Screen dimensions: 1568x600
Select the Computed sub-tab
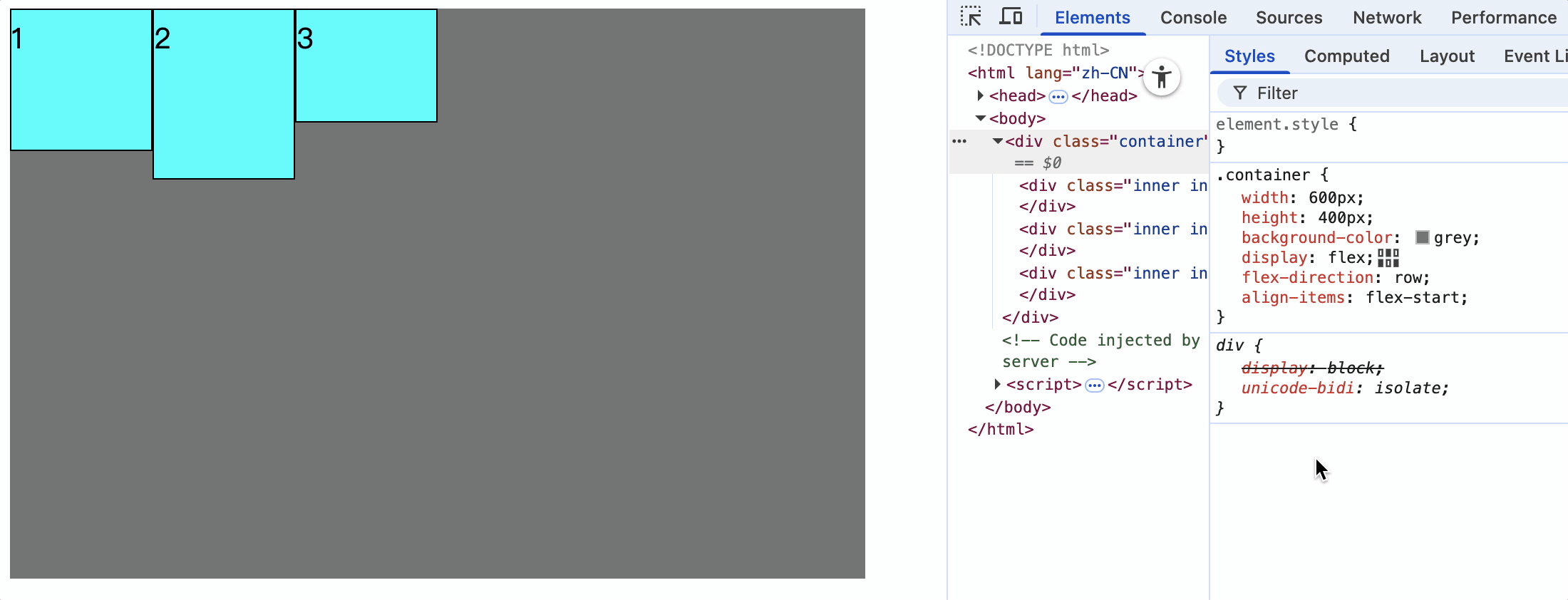(x=1346, y=56)
